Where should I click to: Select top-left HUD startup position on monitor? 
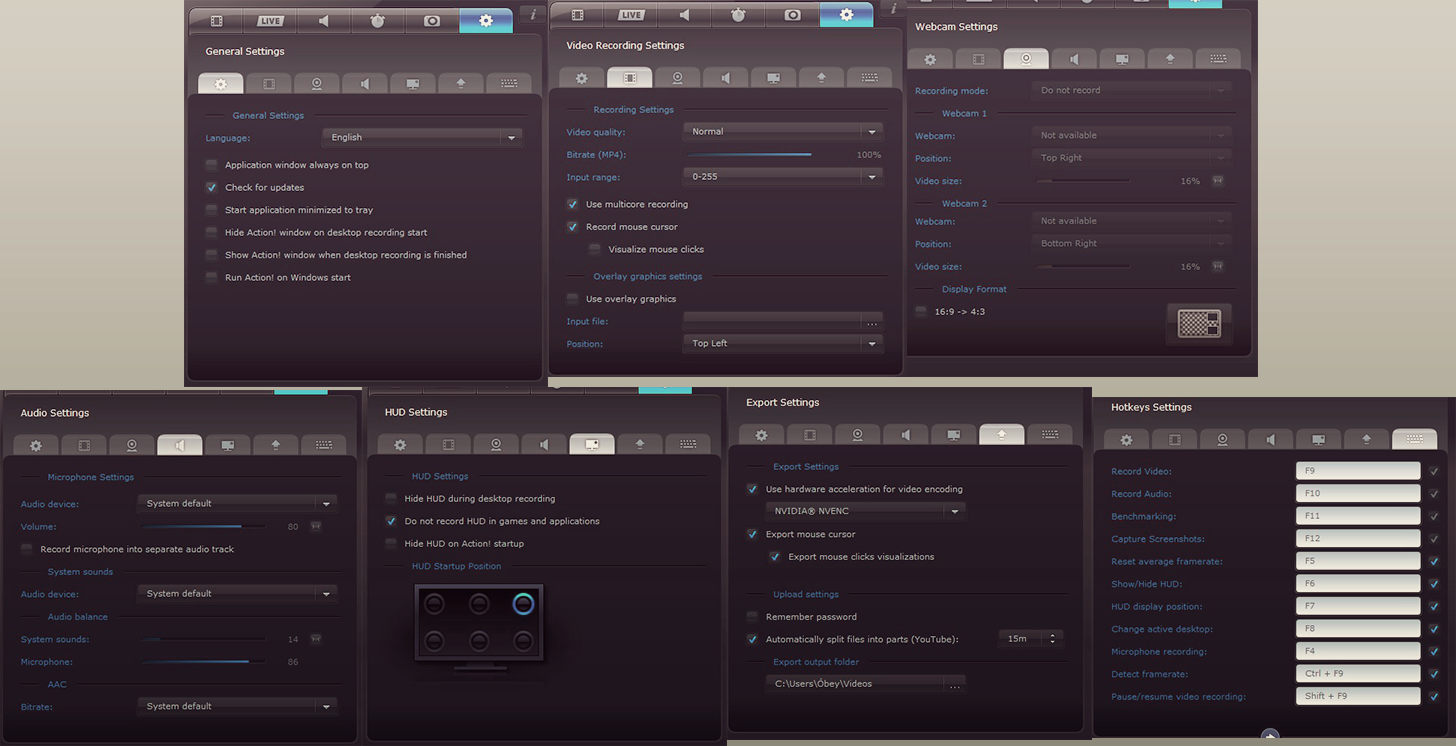(433, 604)
